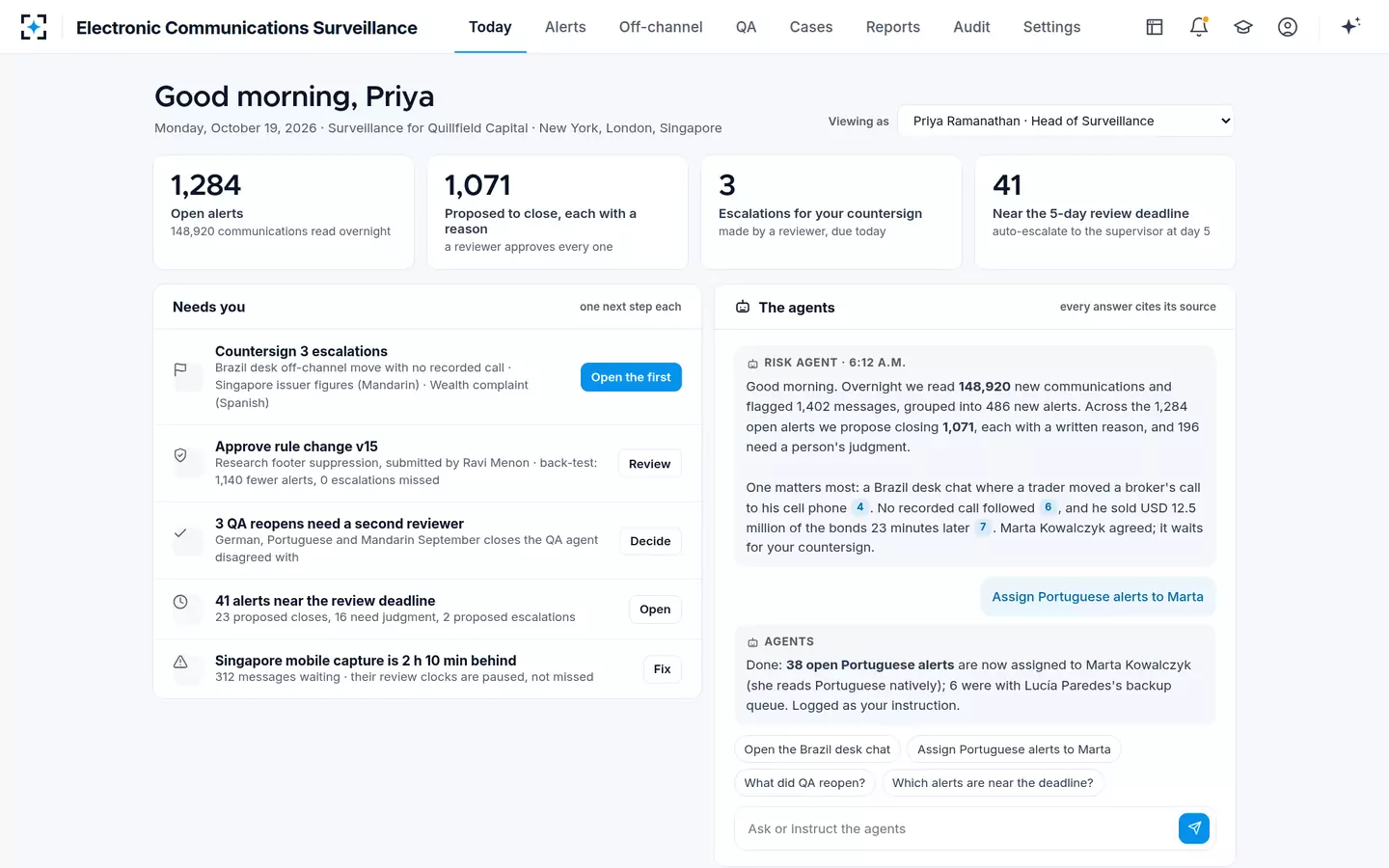Open the Settings tab

[x=1051, y=27]
